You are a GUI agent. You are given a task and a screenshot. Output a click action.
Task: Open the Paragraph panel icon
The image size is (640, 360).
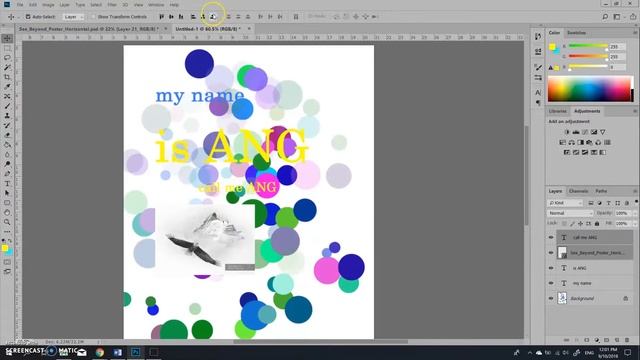pyautogui.click(x=538, y=102)
